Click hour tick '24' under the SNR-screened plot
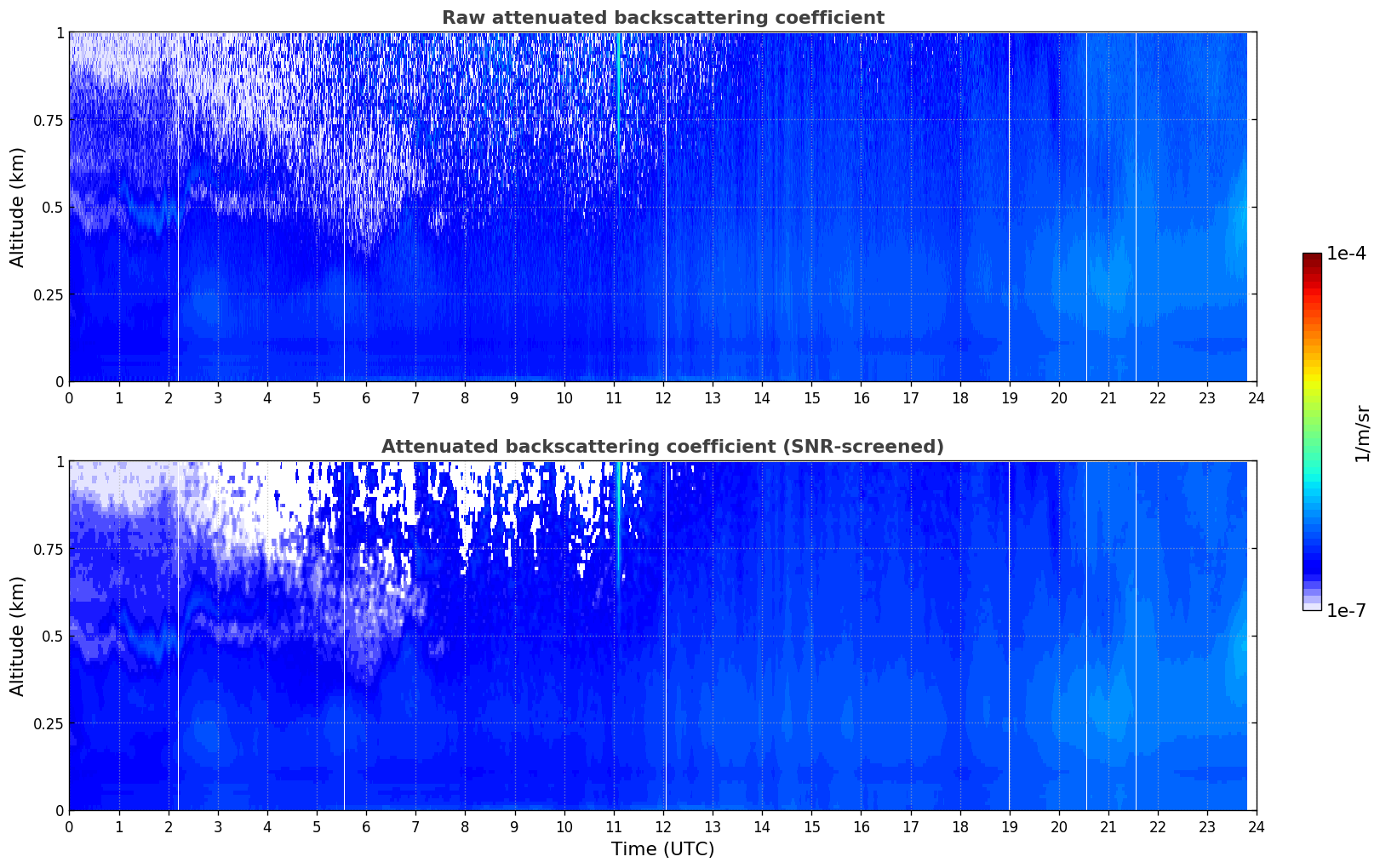Viewport: 1380px width, 868px height. click(x=1257, y=826)
